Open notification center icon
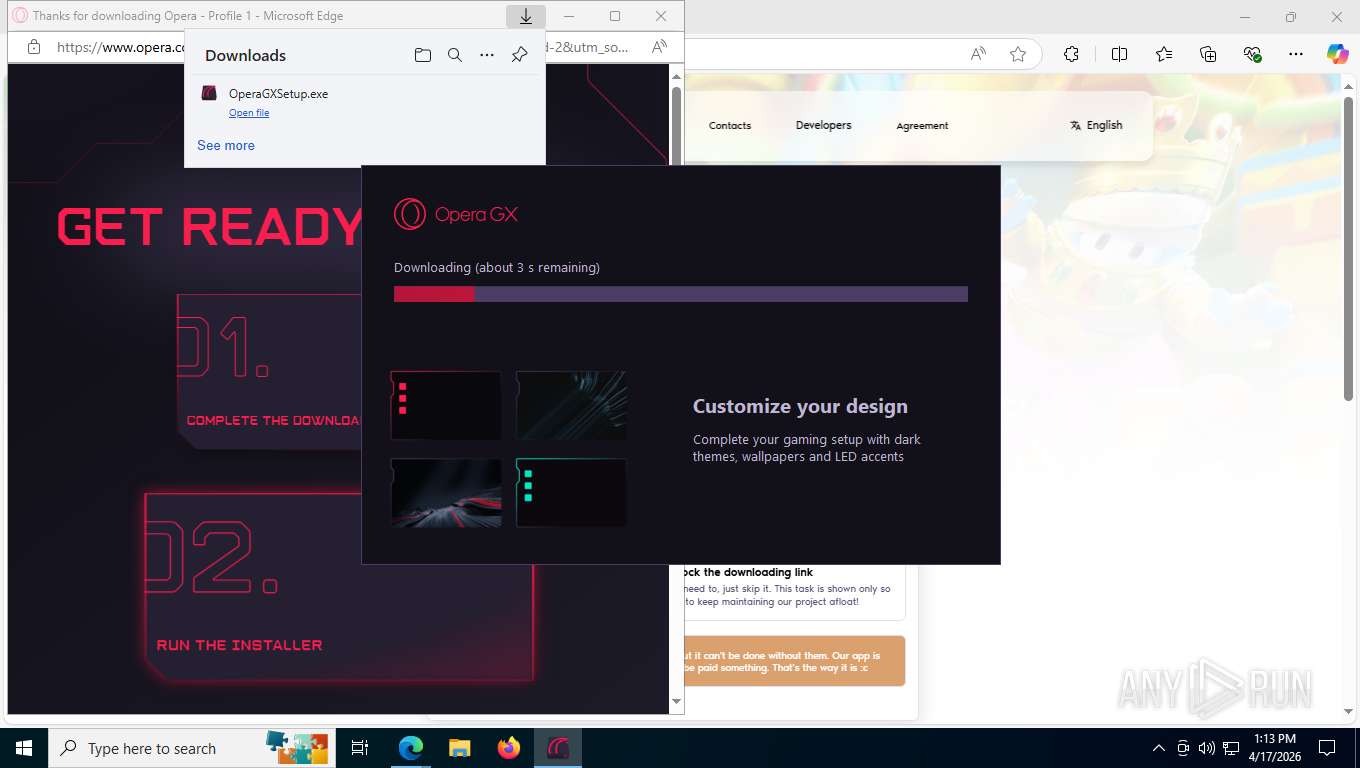The image size is (1360, 768). pos(1327,748)
